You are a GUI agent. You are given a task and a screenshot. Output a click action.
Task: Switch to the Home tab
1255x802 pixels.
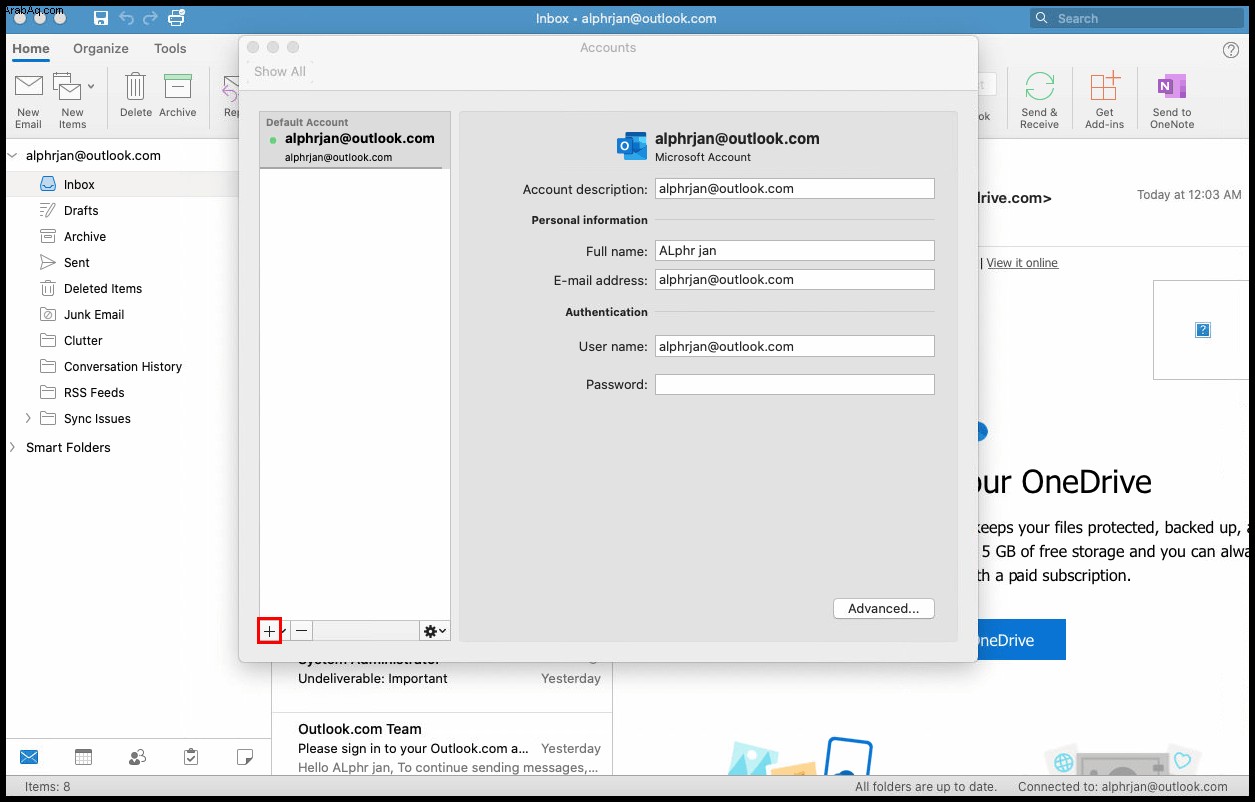[31, 48]
